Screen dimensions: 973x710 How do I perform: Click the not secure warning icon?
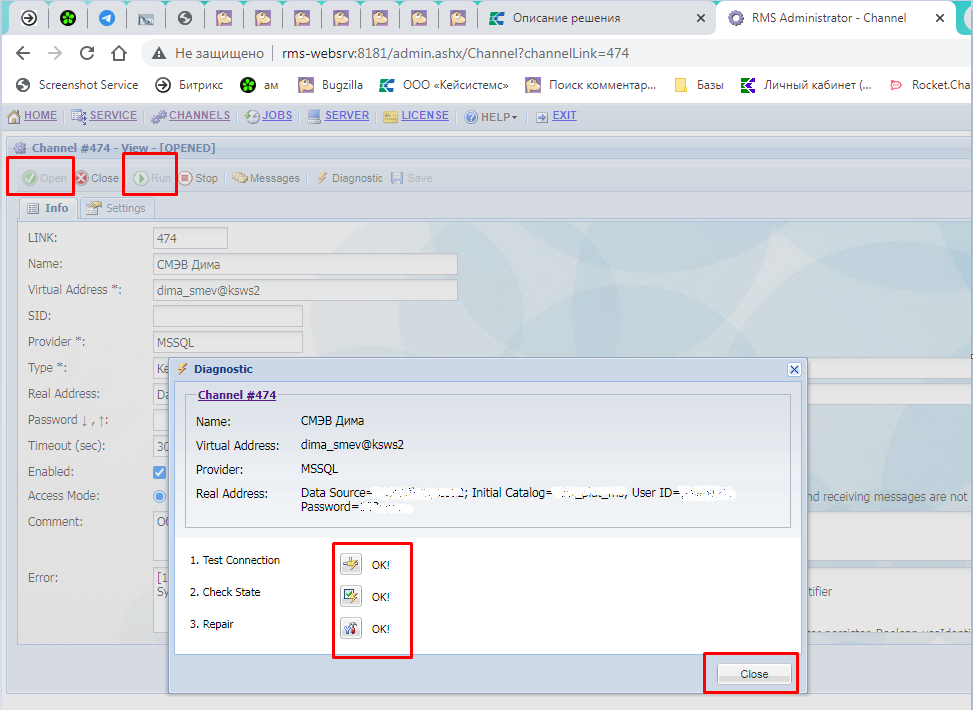coord(159,53)
